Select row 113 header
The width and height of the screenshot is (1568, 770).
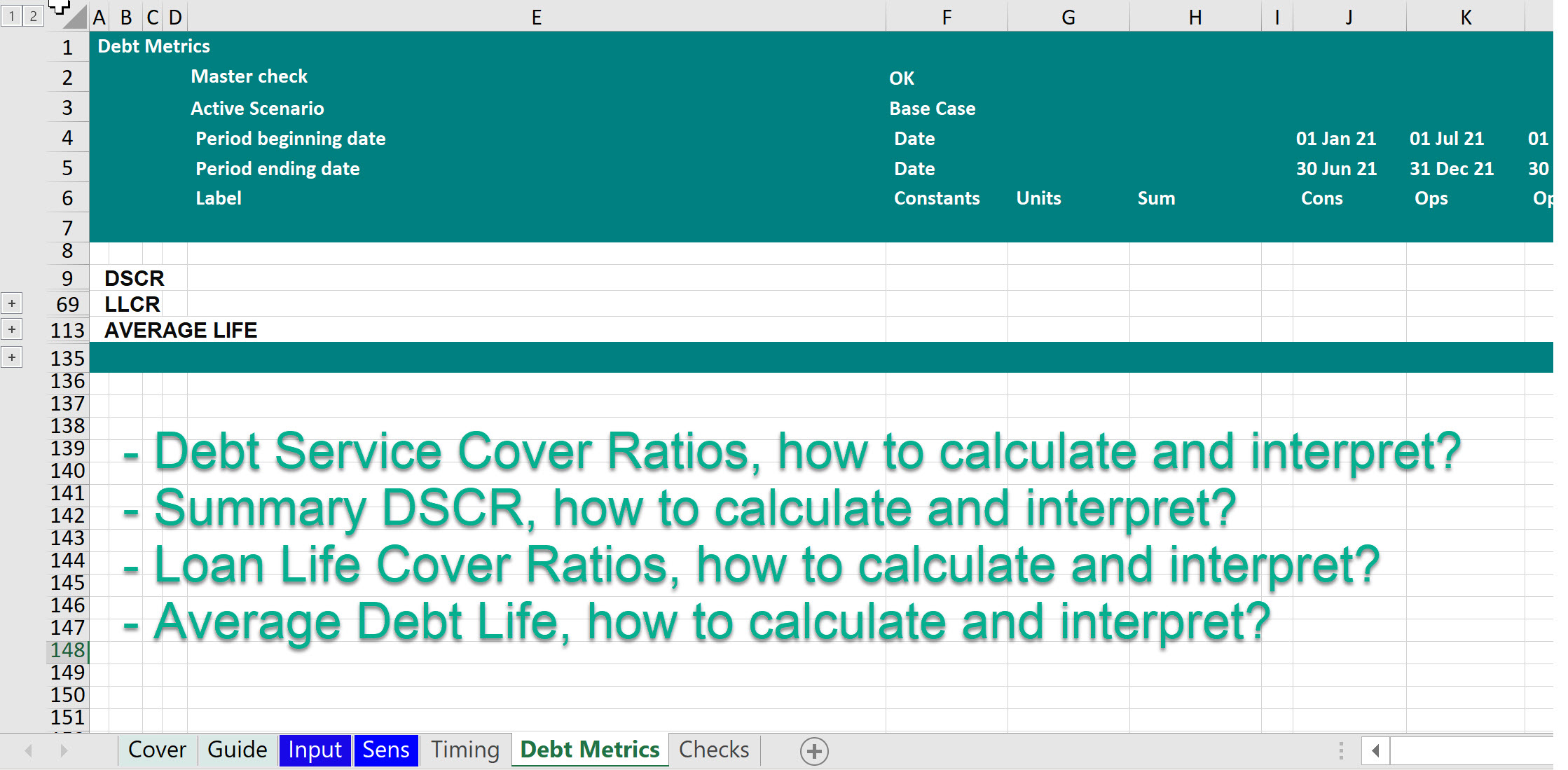(x=67, y=330)
